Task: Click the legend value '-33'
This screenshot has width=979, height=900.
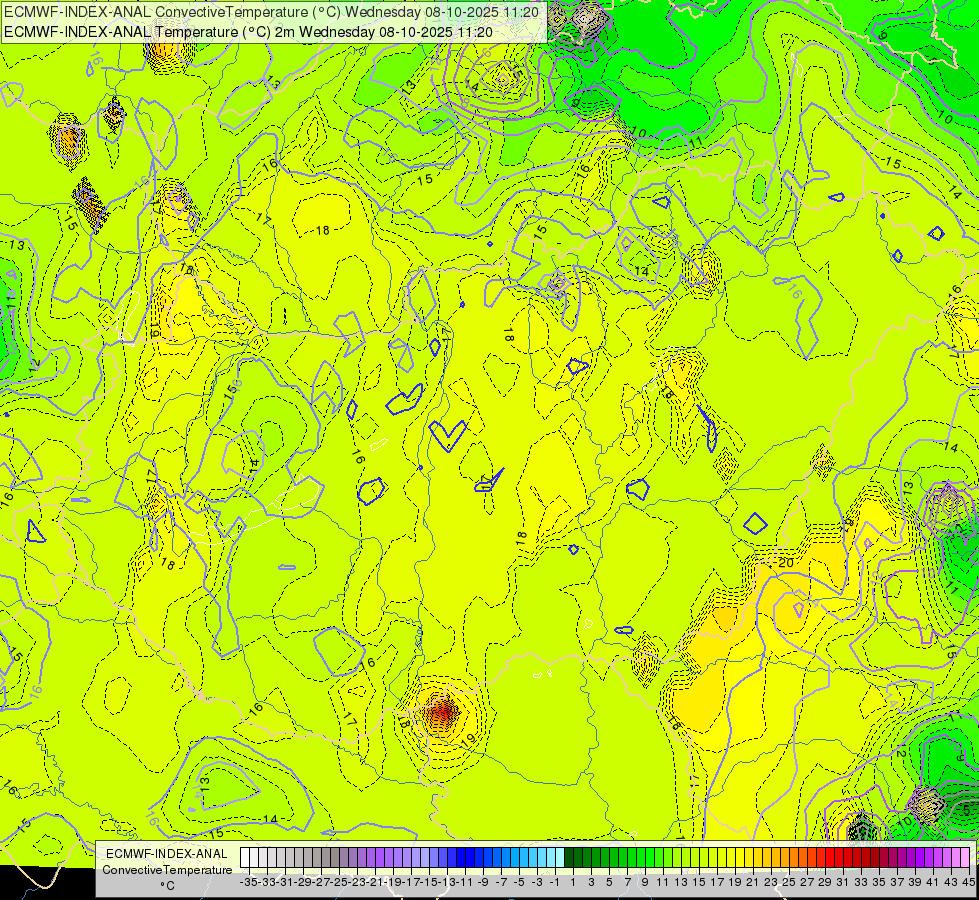Action: click(267, 882)
